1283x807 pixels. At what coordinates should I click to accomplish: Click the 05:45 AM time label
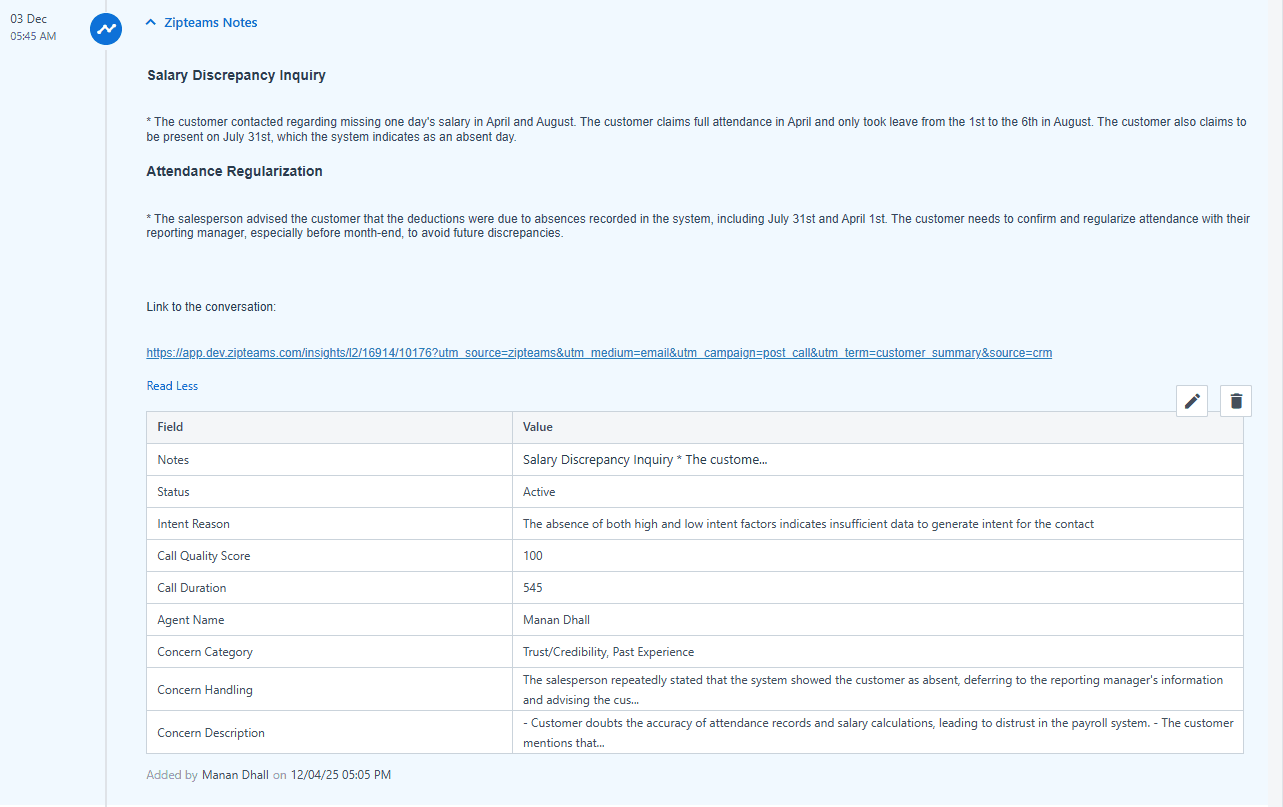tap(33, 36)
